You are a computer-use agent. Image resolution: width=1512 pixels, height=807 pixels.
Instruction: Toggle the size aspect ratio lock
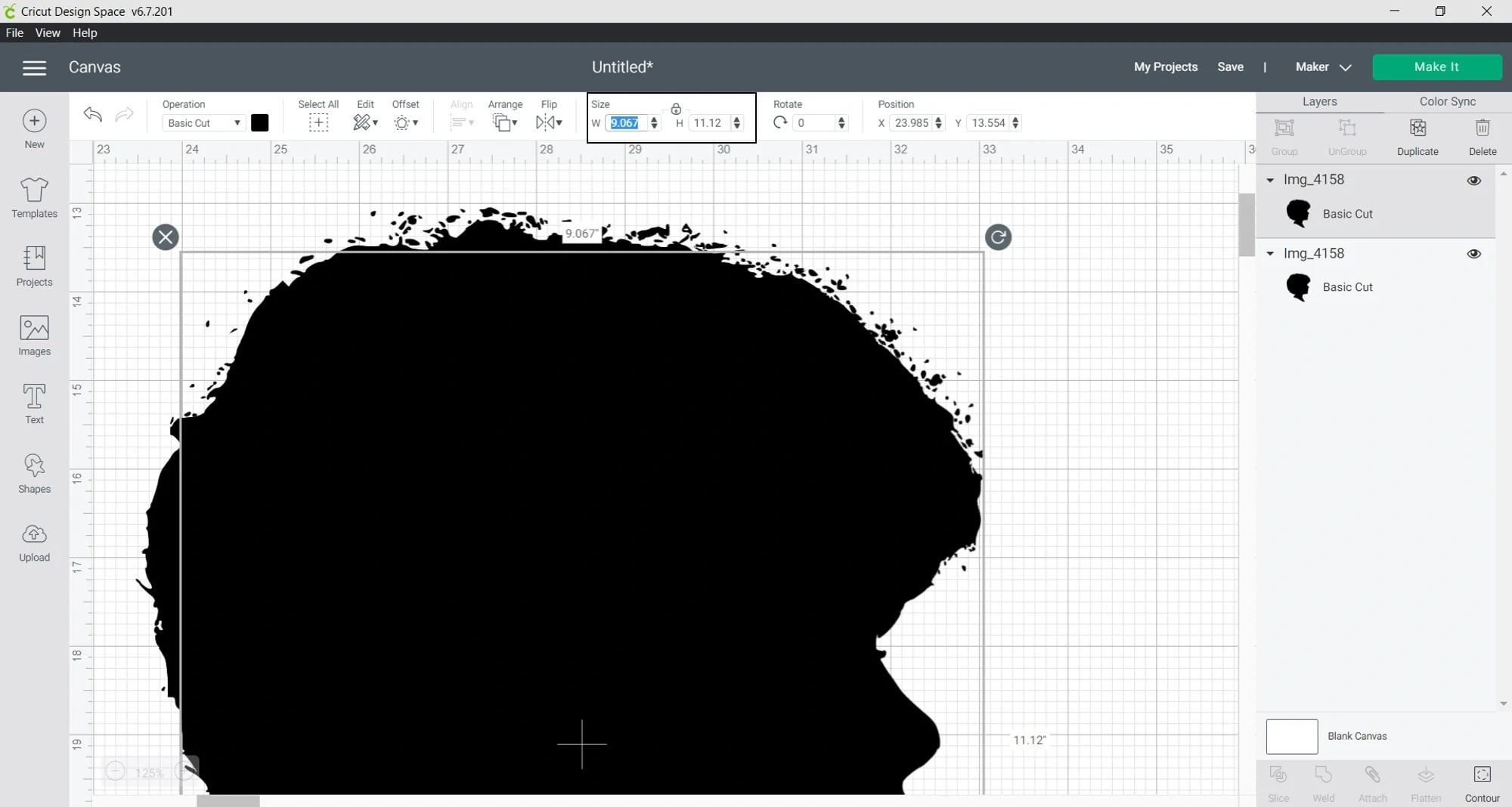[676, 110]
